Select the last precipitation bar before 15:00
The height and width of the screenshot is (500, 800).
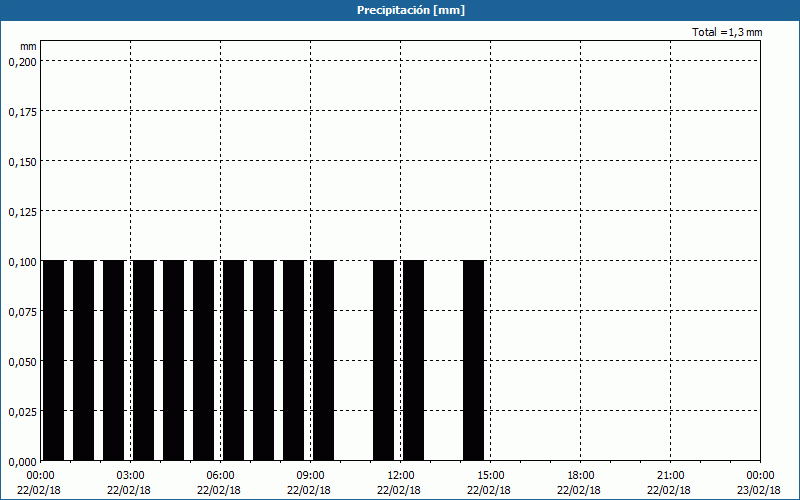click(x=473, y=360)
